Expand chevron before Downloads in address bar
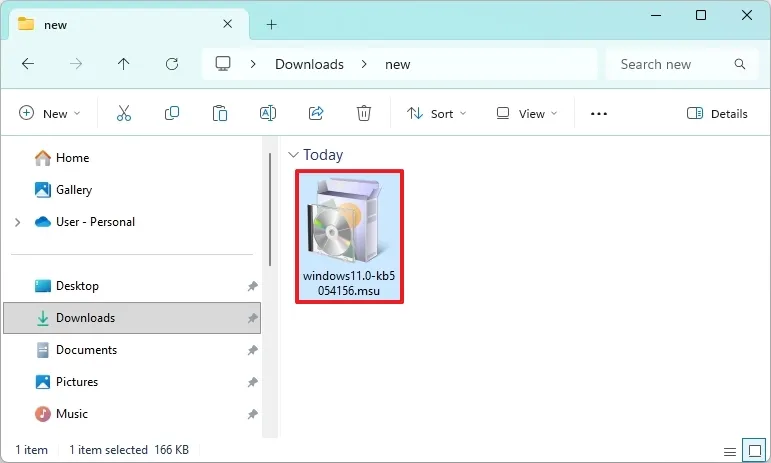Screen dimensions: 771x463 click(253, 64)
